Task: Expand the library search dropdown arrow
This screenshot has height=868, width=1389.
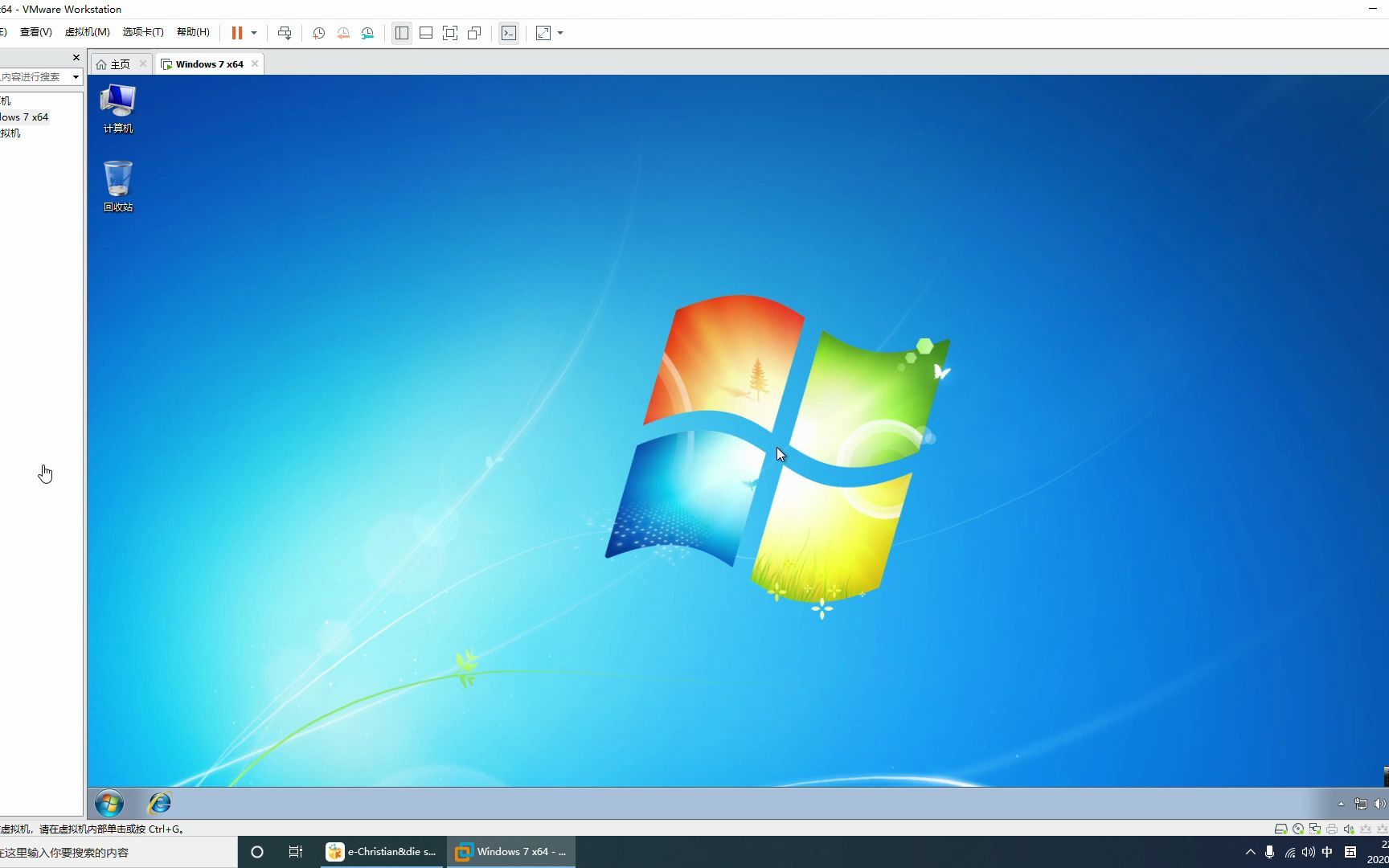Action: pyautogui.click(x=76, y=77)
